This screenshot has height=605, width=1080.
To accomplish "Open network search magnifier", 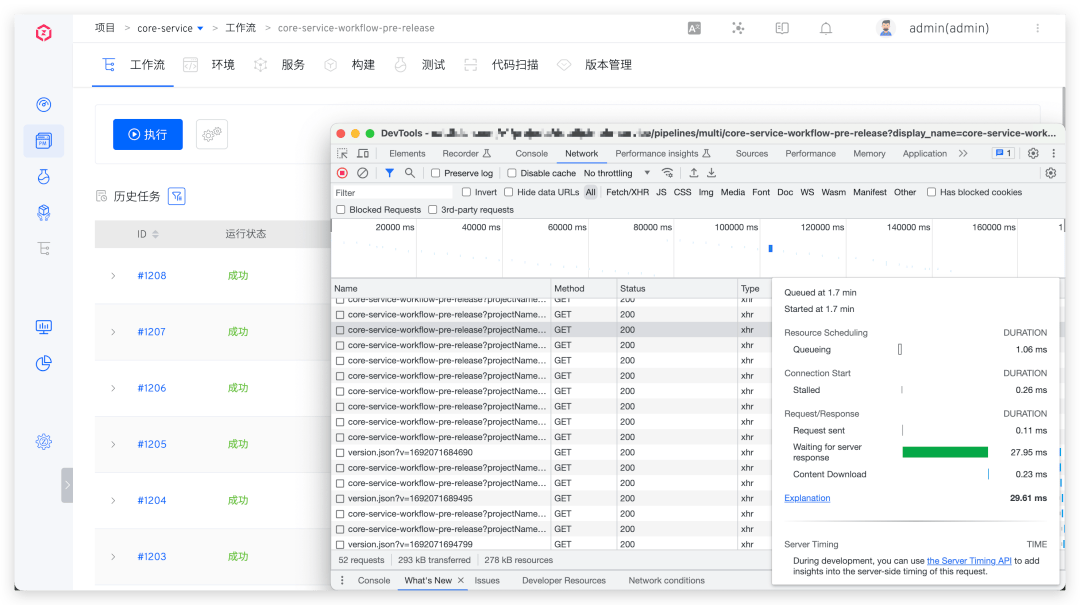I will tap(410, 173).
